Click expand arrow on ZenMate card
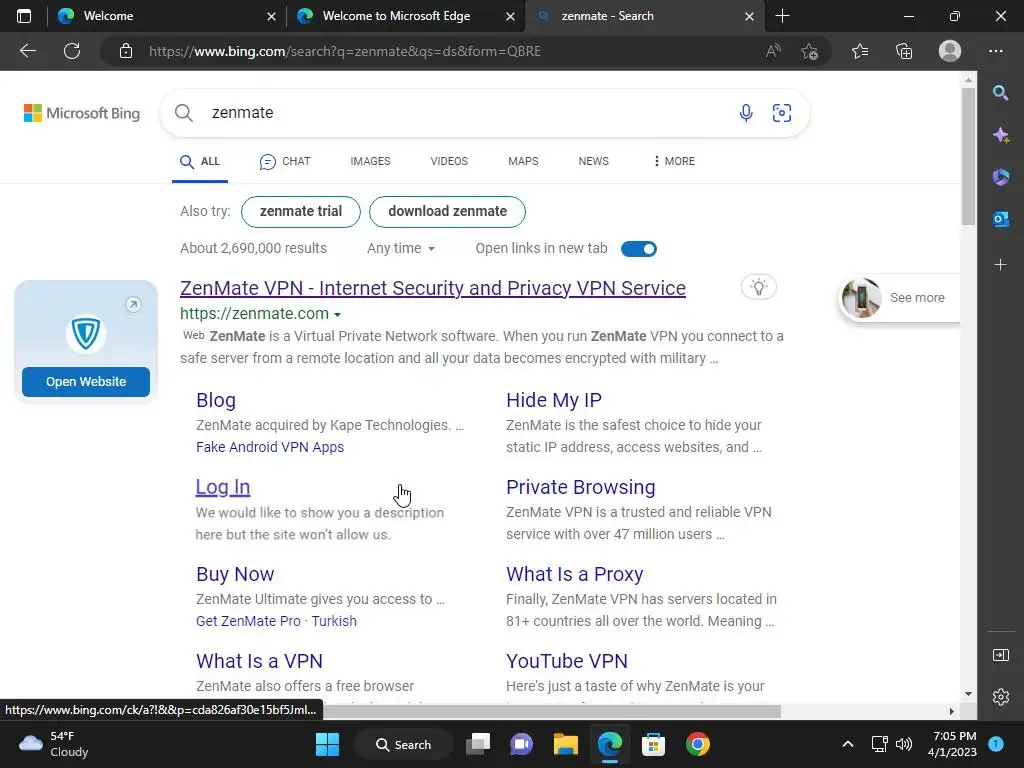1024x768 pixels. (x=133, y=304)
